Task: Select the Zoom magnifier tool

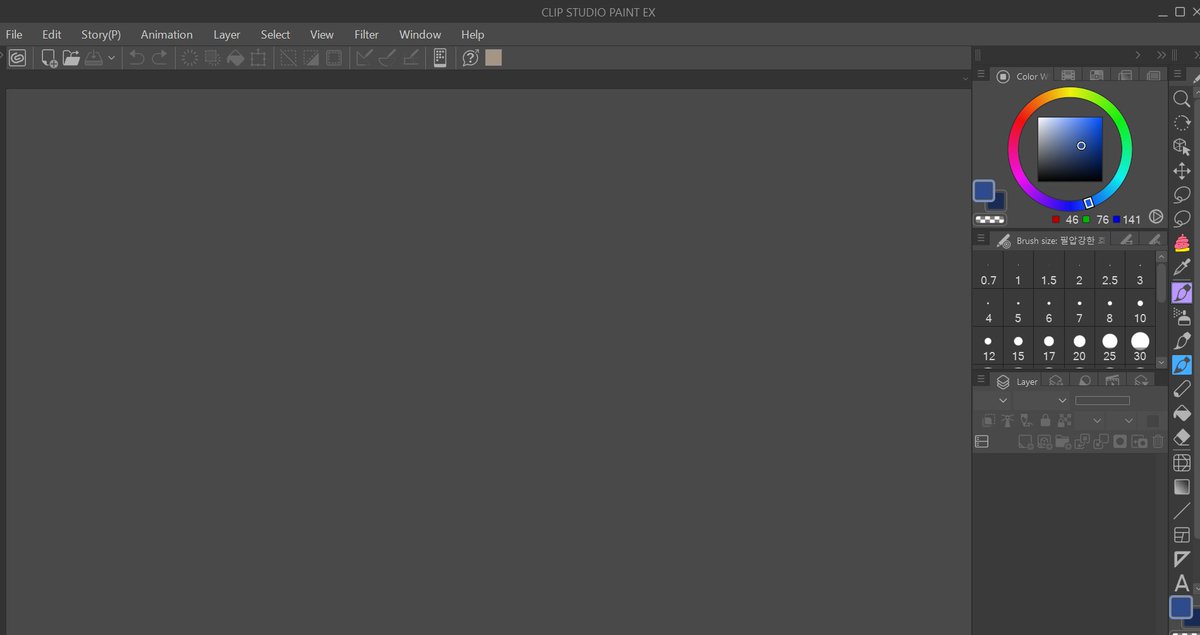Action: click(x=1181, y=98)
